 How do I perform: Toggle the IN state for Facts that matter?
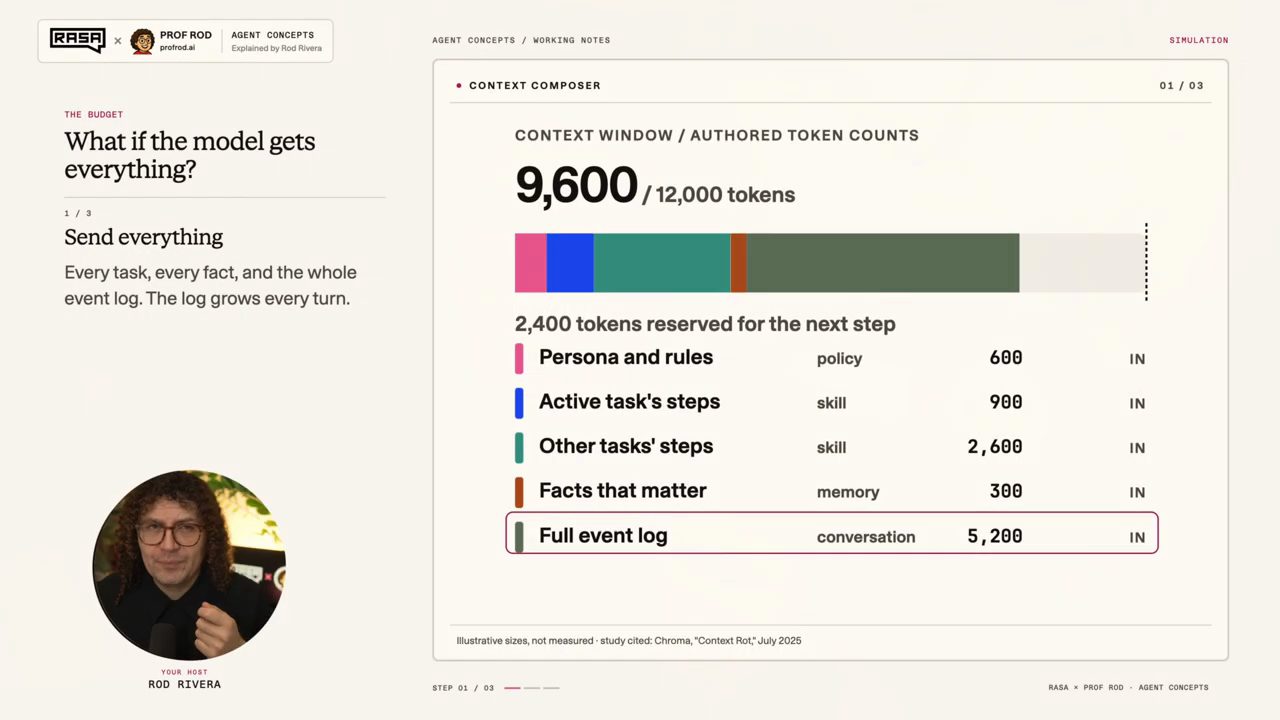tap(1137, 493)
